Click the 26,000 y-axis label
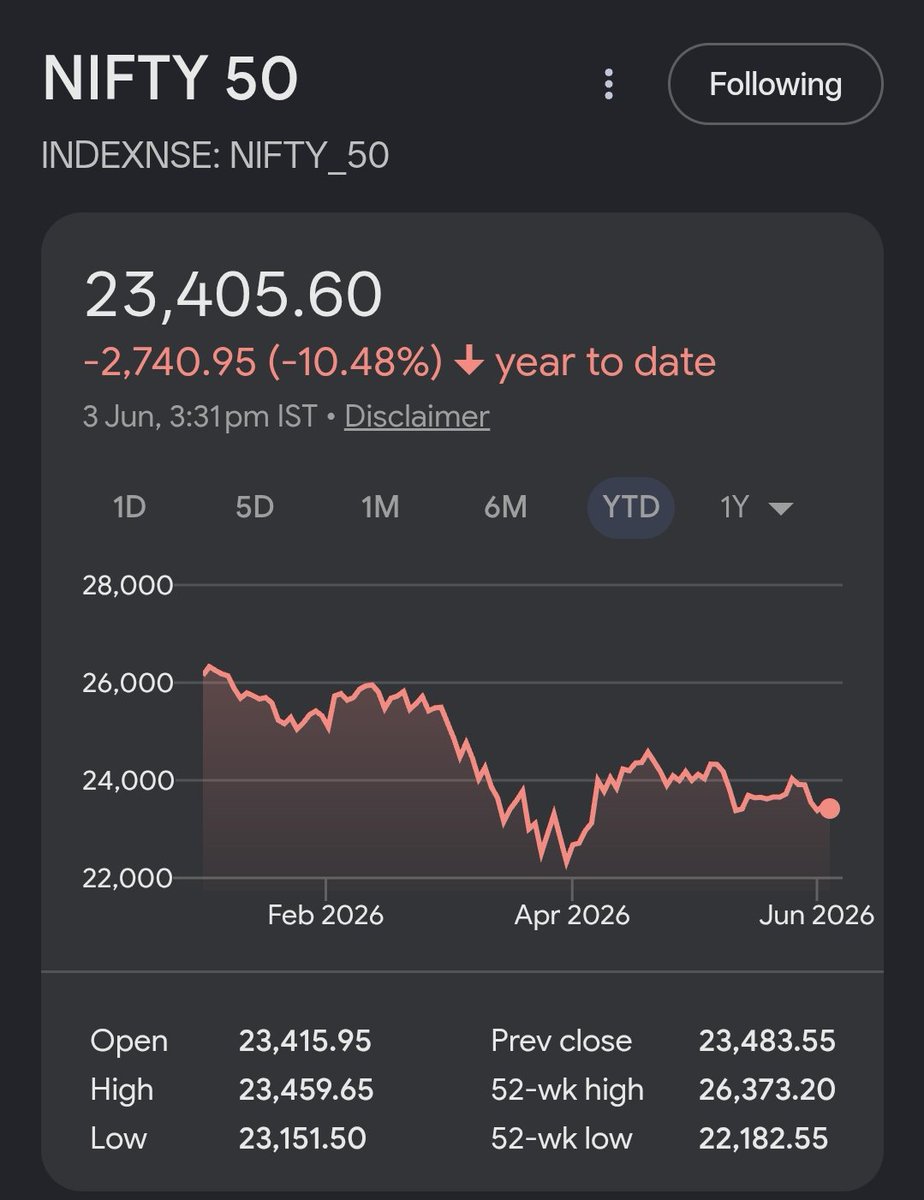Screen dimensions: 924x1200 (128, 683)
